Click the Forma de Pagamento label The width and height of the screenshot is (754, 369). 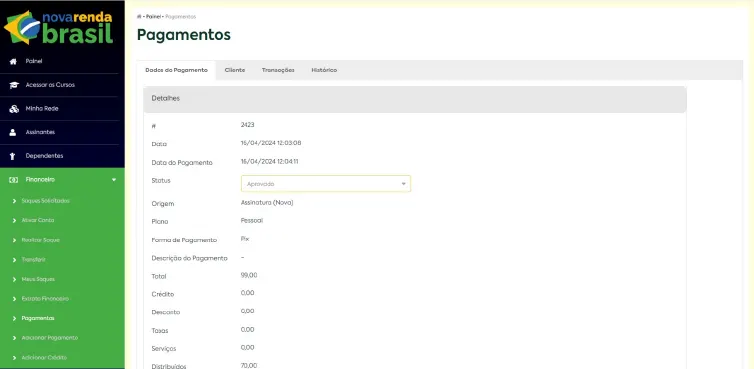tap(184, 240)
